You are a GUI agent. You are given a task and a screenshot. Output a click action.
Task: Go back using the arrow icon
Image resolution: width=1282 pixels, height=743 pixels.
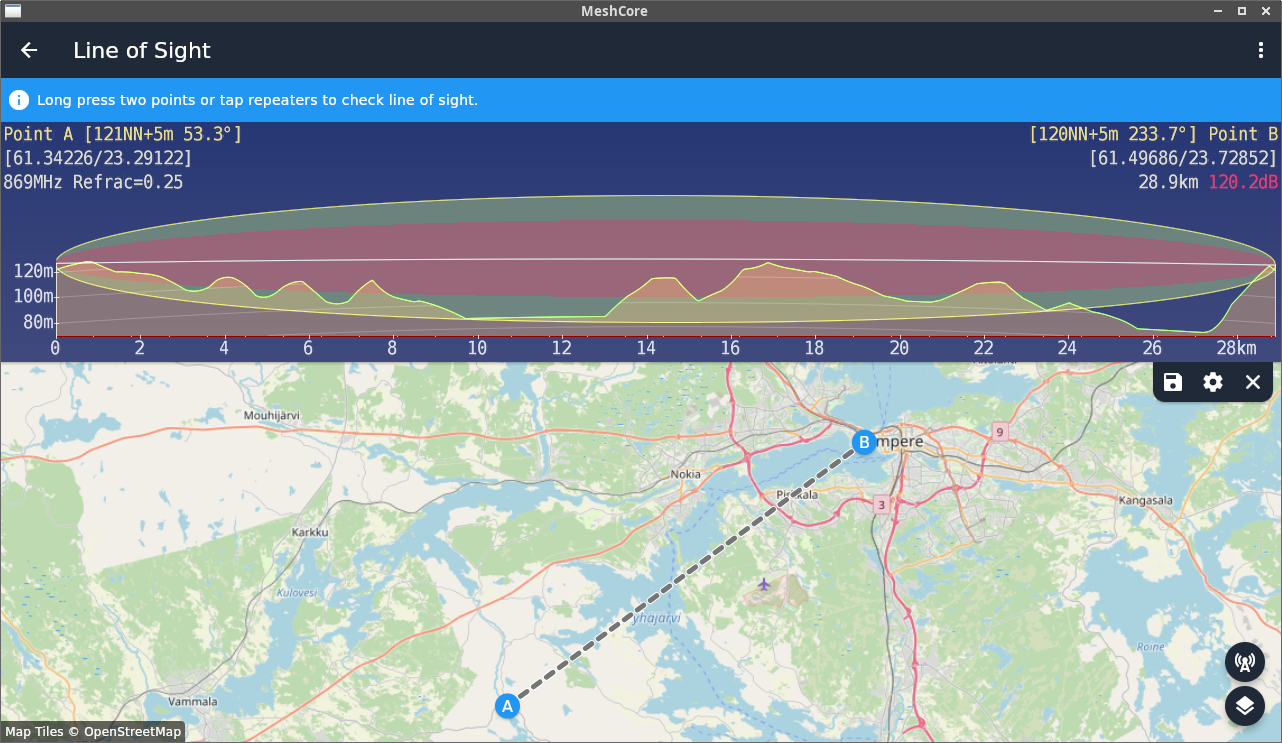click(x=29, y=50)
